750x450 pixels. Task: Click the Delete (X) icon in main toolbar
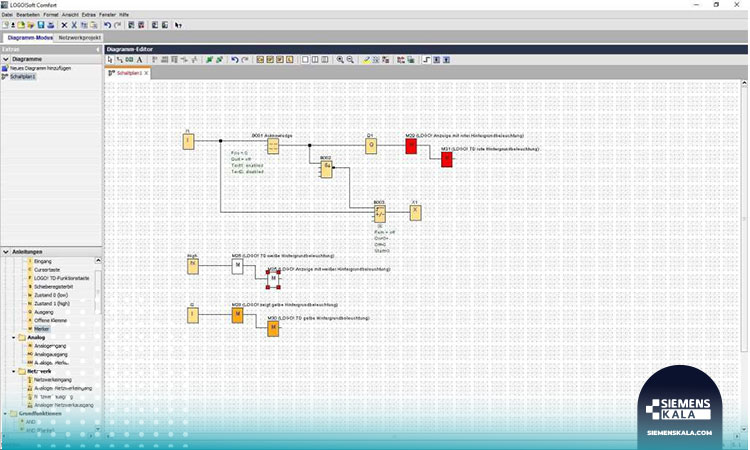(64, 25)
